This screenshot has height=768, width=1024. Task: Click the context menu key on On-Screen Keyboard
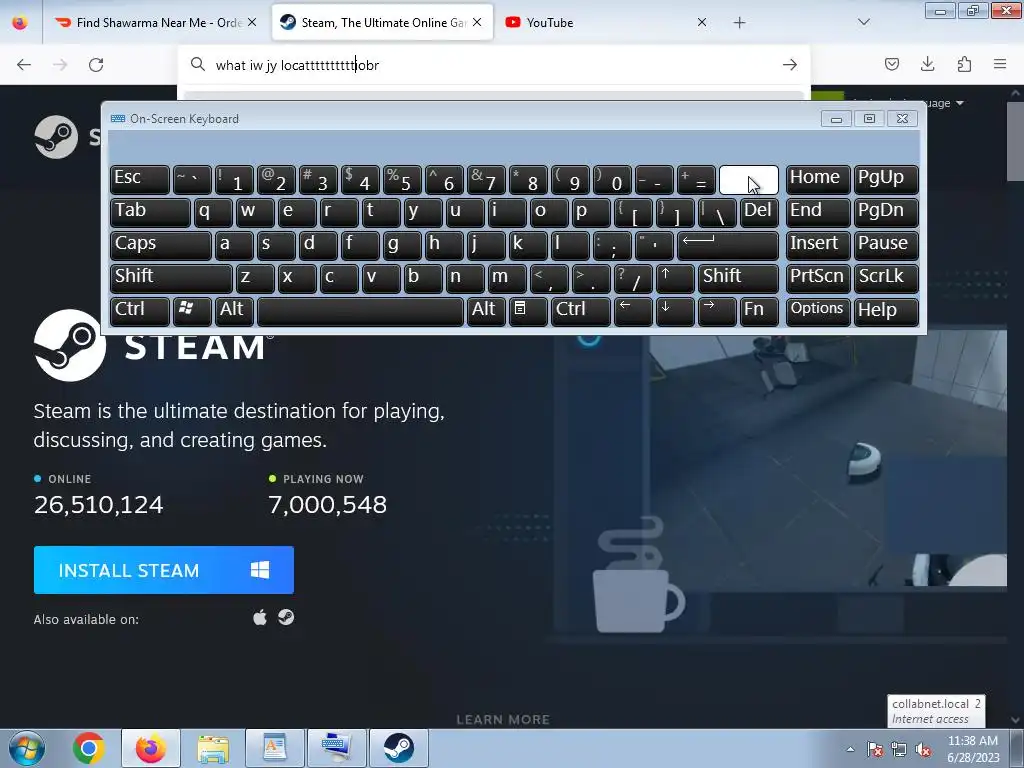(528, 312)
